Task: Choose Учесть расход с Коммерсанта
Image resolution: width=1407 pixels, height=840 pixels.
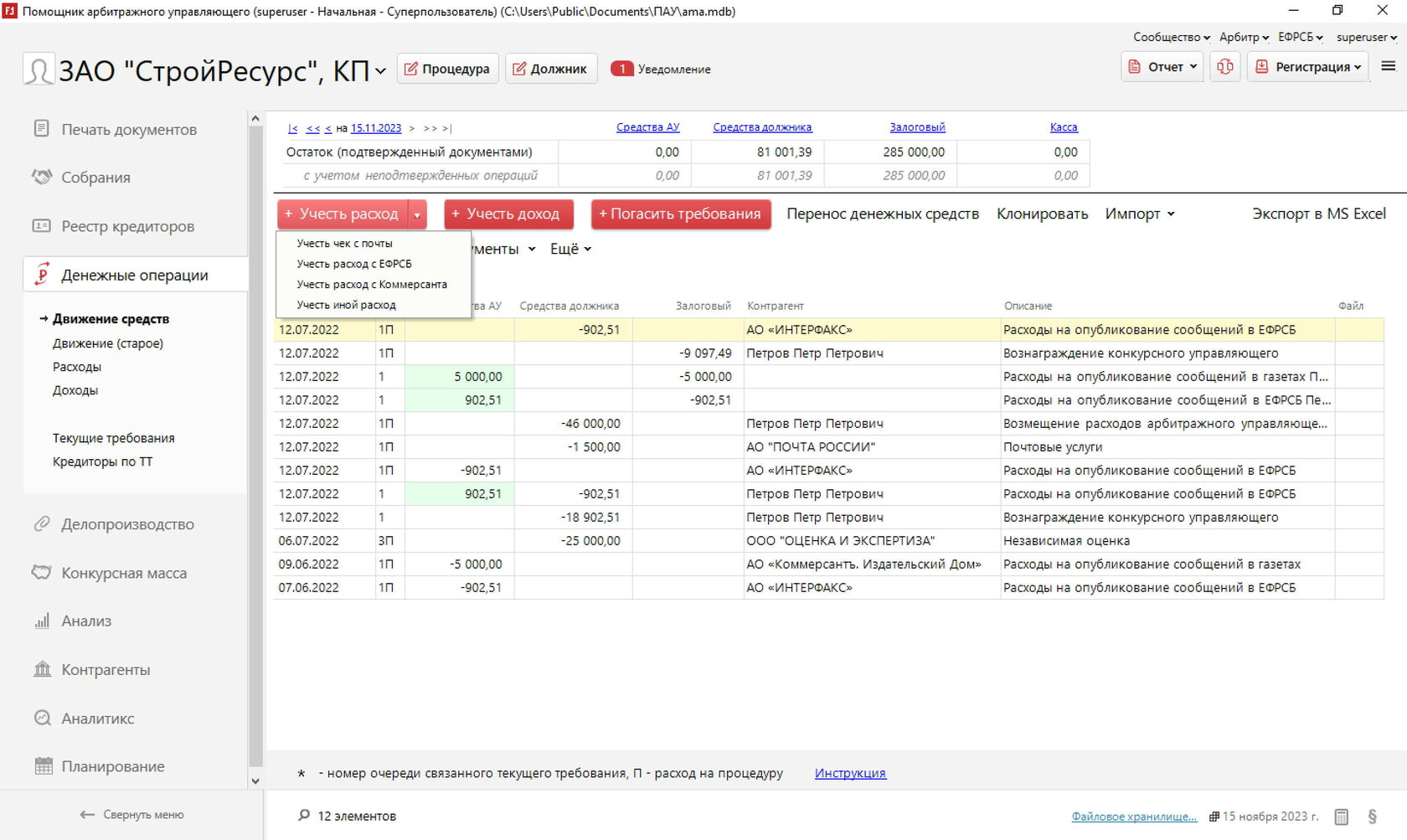Action: (372, 285)
